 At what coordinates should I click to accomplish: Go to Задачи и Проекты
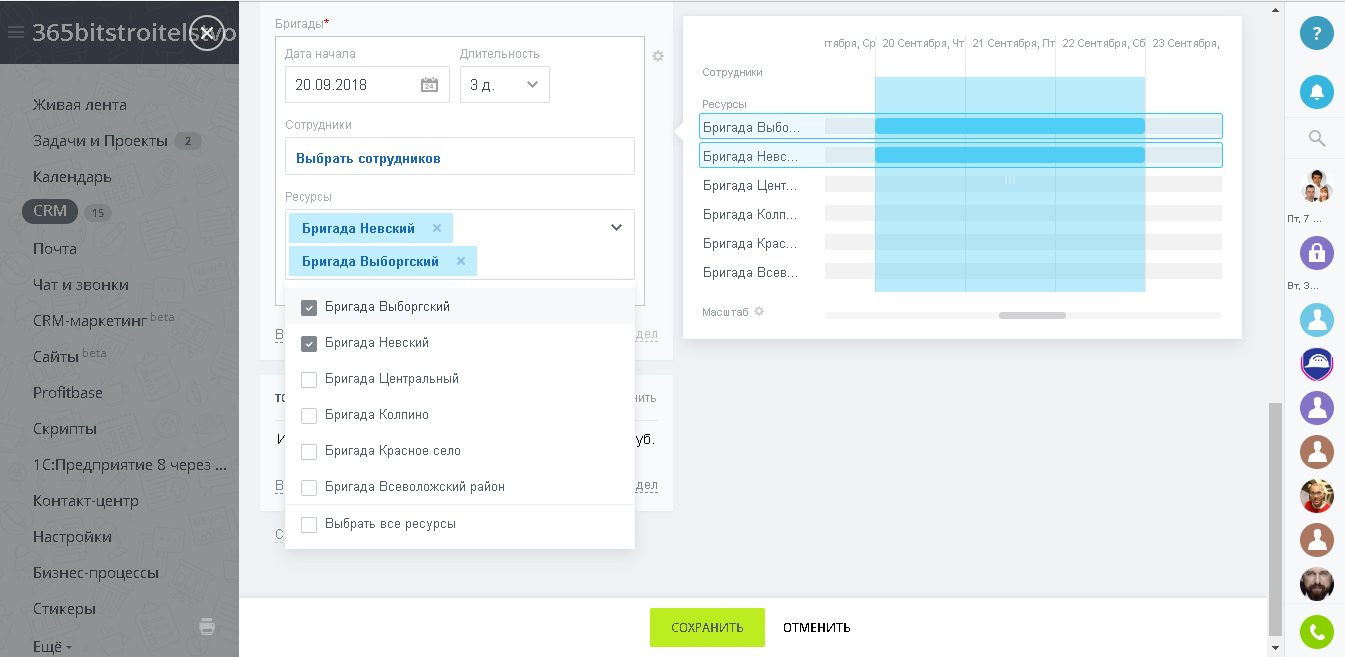[x=100, y=141]
